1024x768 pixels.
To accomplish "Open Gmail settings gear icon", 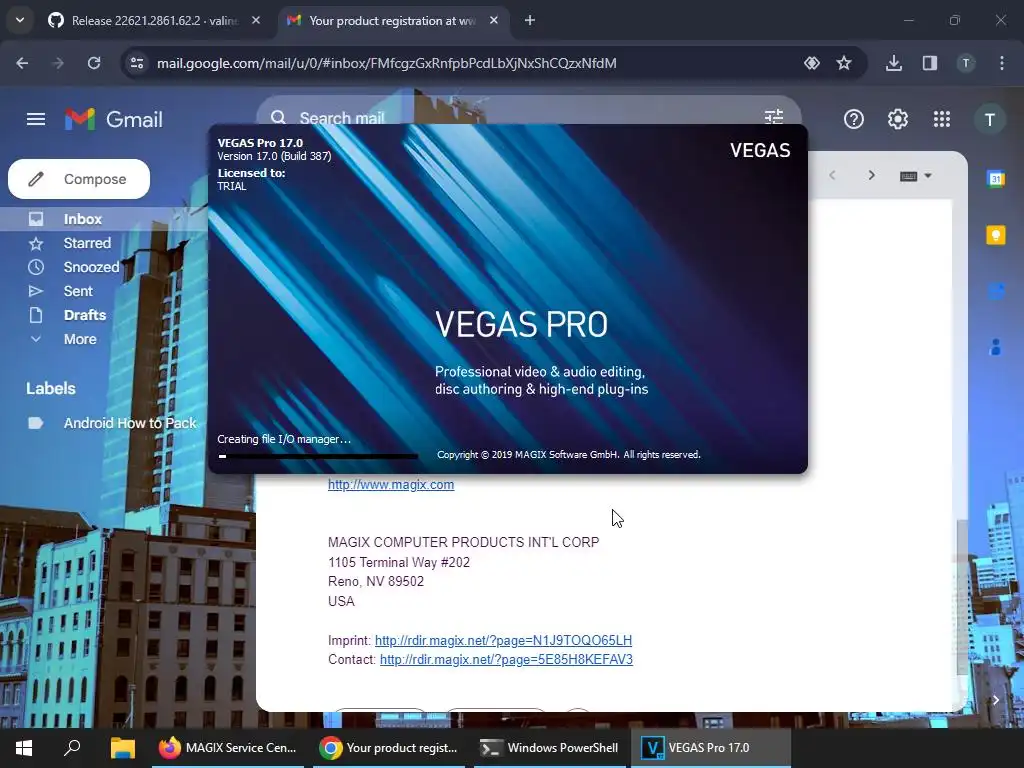I will click(x=898, y=119).
